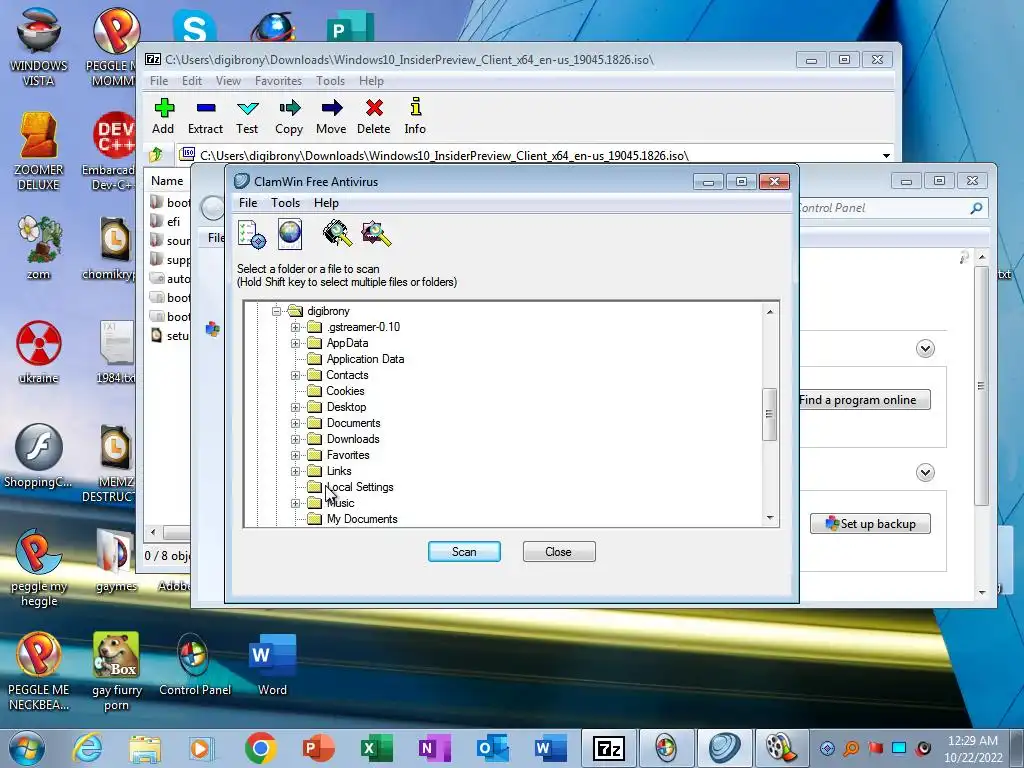The width and height of the screenshot is (1024, 768).
Task: Select Cookies folder in tree
Action: pos(345,391)
